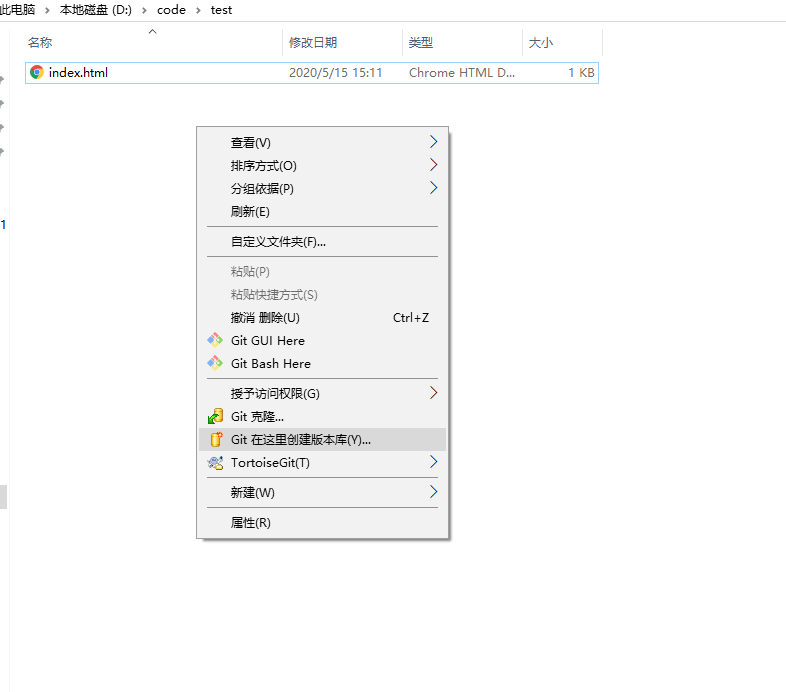Sort by the 大小 column header
The height and width of the screenshot is (692, 786).
coord(541,43)
